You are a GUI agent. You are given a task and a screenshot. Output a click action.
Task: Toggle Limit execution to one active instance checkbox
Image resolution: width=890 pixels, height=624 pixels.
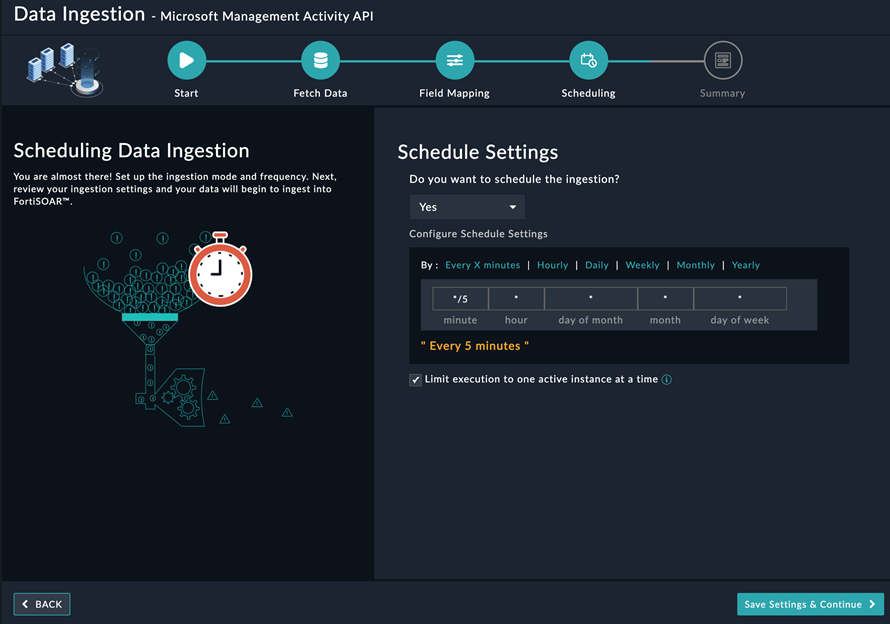click(416, 380)
